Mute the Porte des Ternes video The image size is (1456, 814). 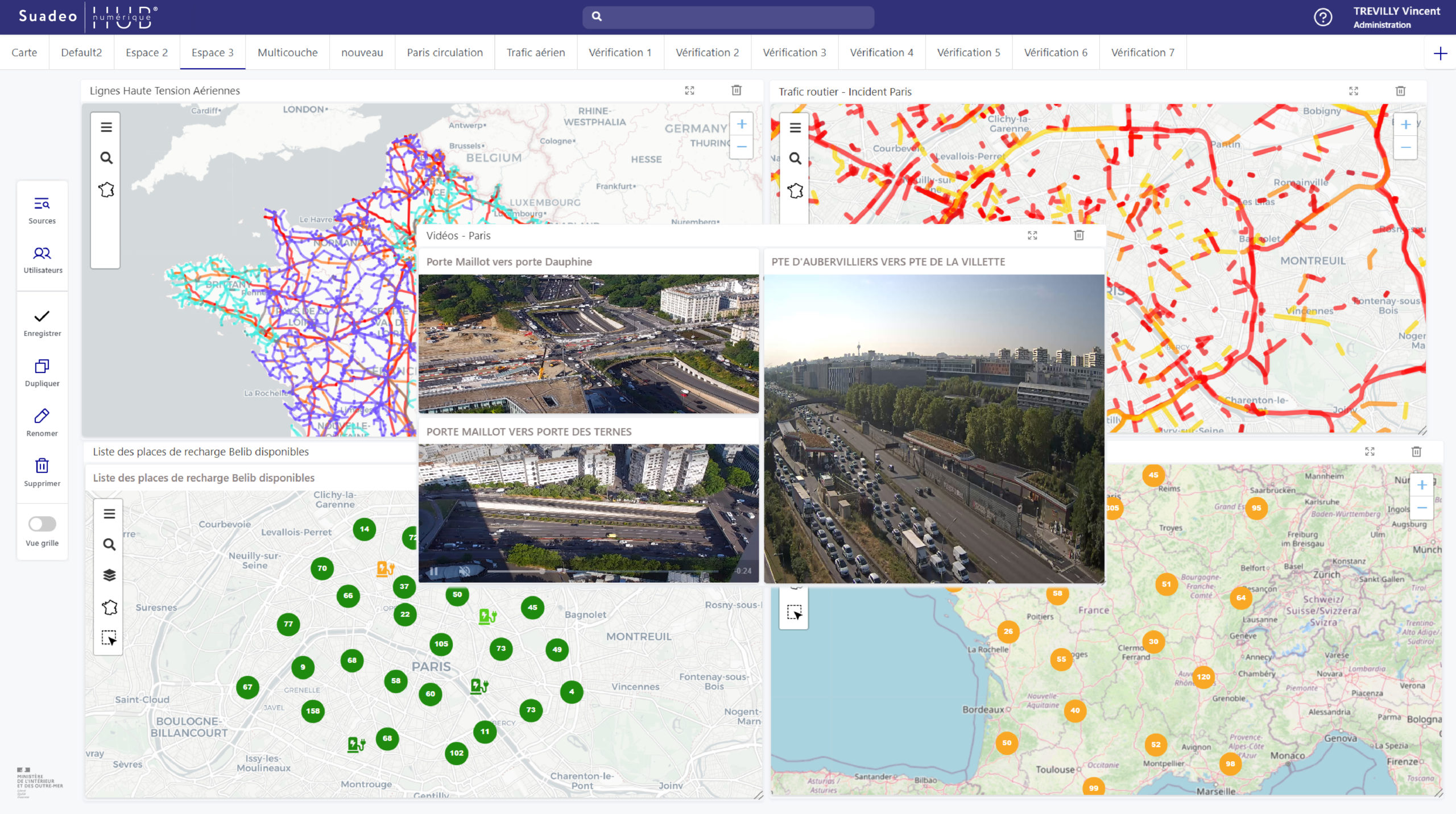click(x=465, y=571)
